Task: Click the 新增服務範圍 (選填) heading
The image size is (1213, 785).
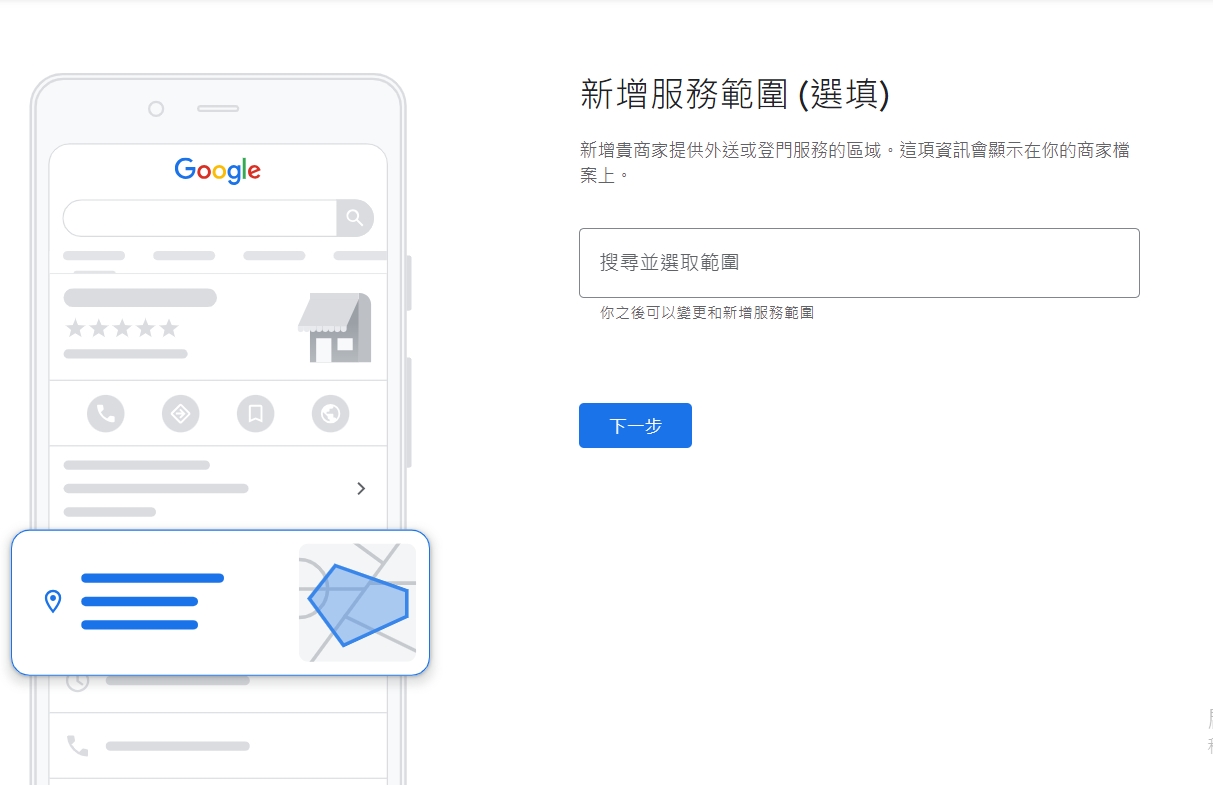Action: [735, 95]
